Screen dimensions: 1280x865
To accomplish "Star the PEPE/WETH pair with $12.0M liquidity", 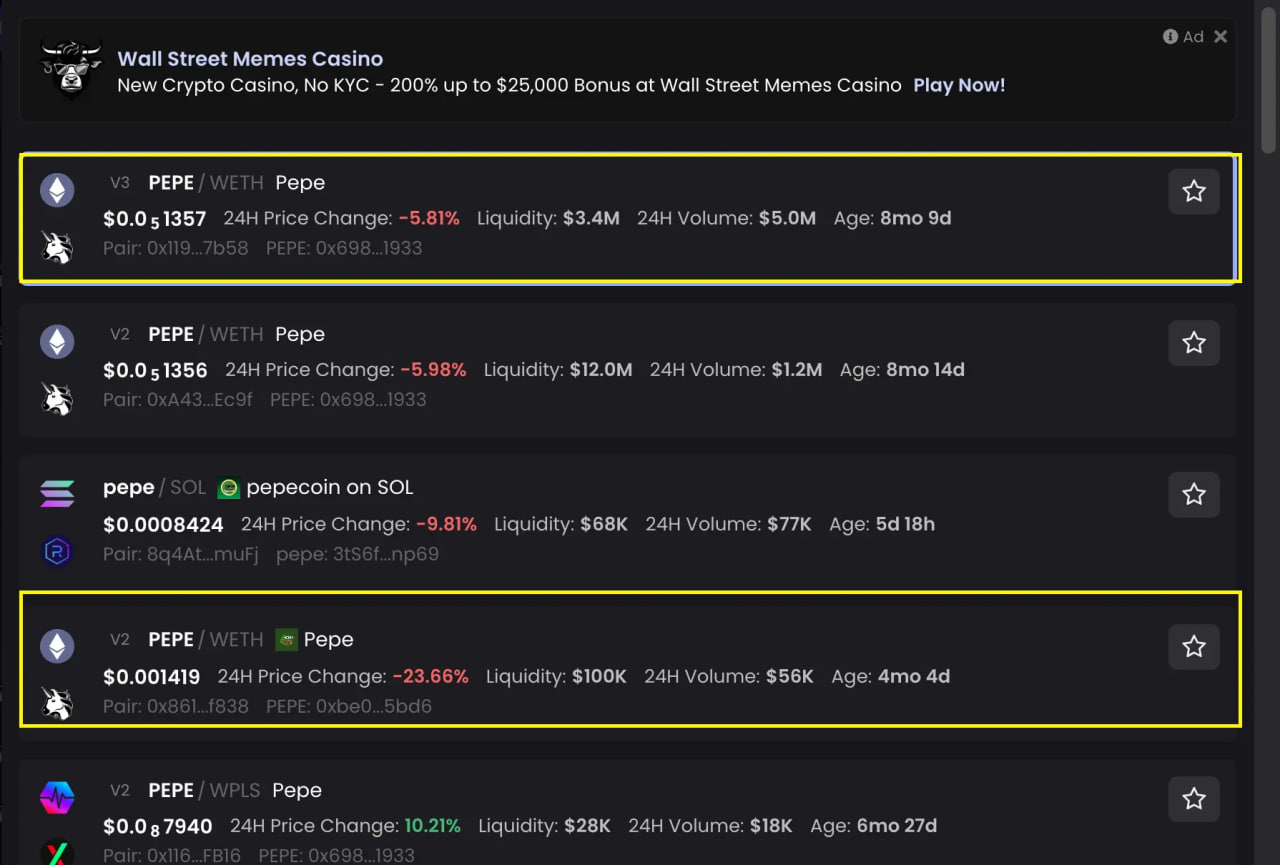I will (1194, 343).
